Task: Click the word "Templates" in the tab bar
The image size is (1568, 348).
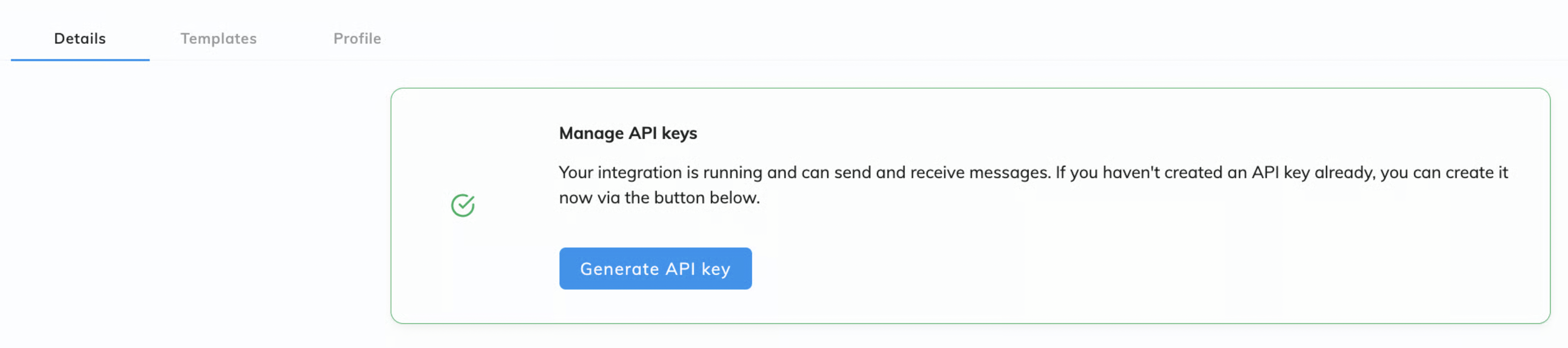Action: 218,39
